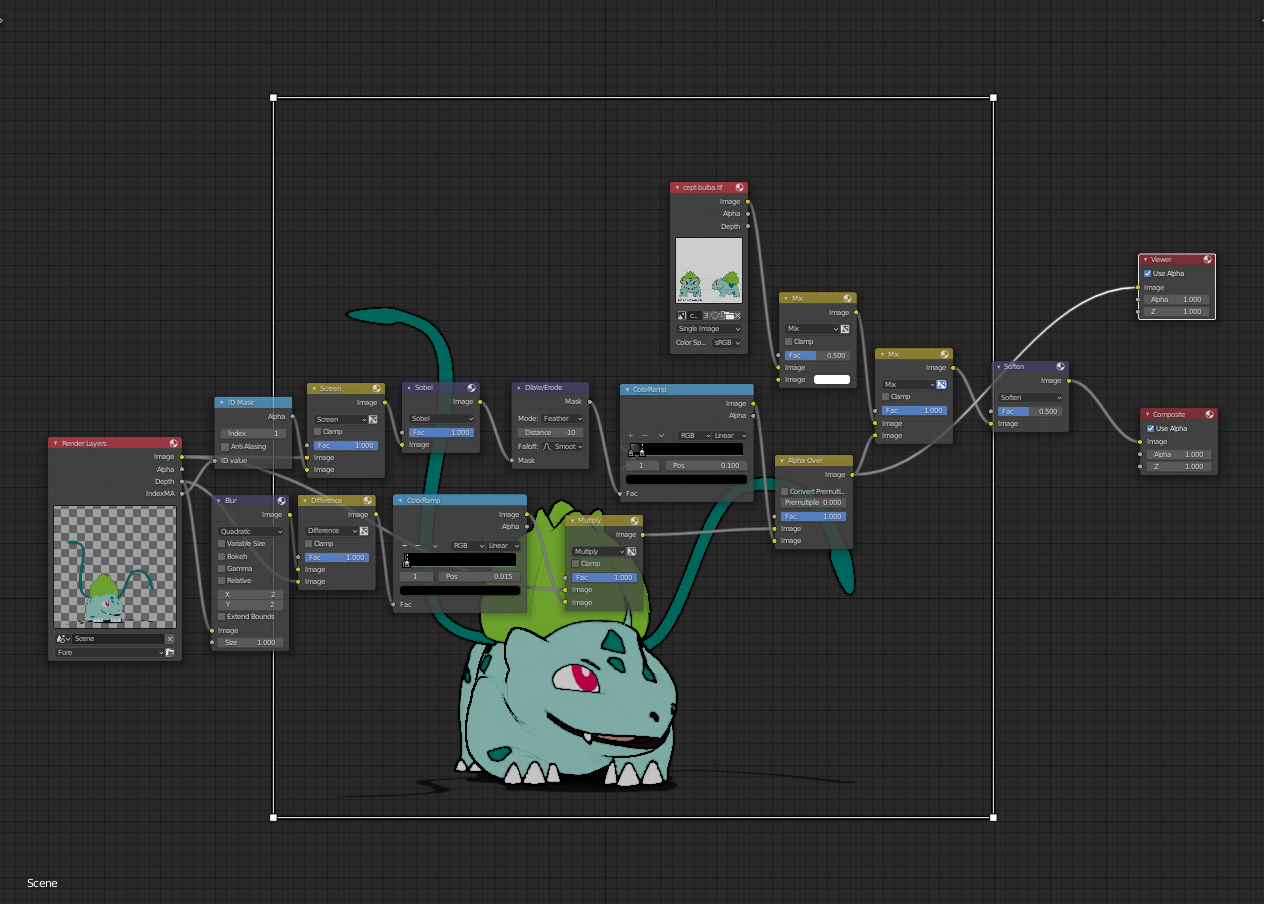1264x904 pixels.
Task: Toggle include-alpha icon on Screen node
Action: coord(373,419)
